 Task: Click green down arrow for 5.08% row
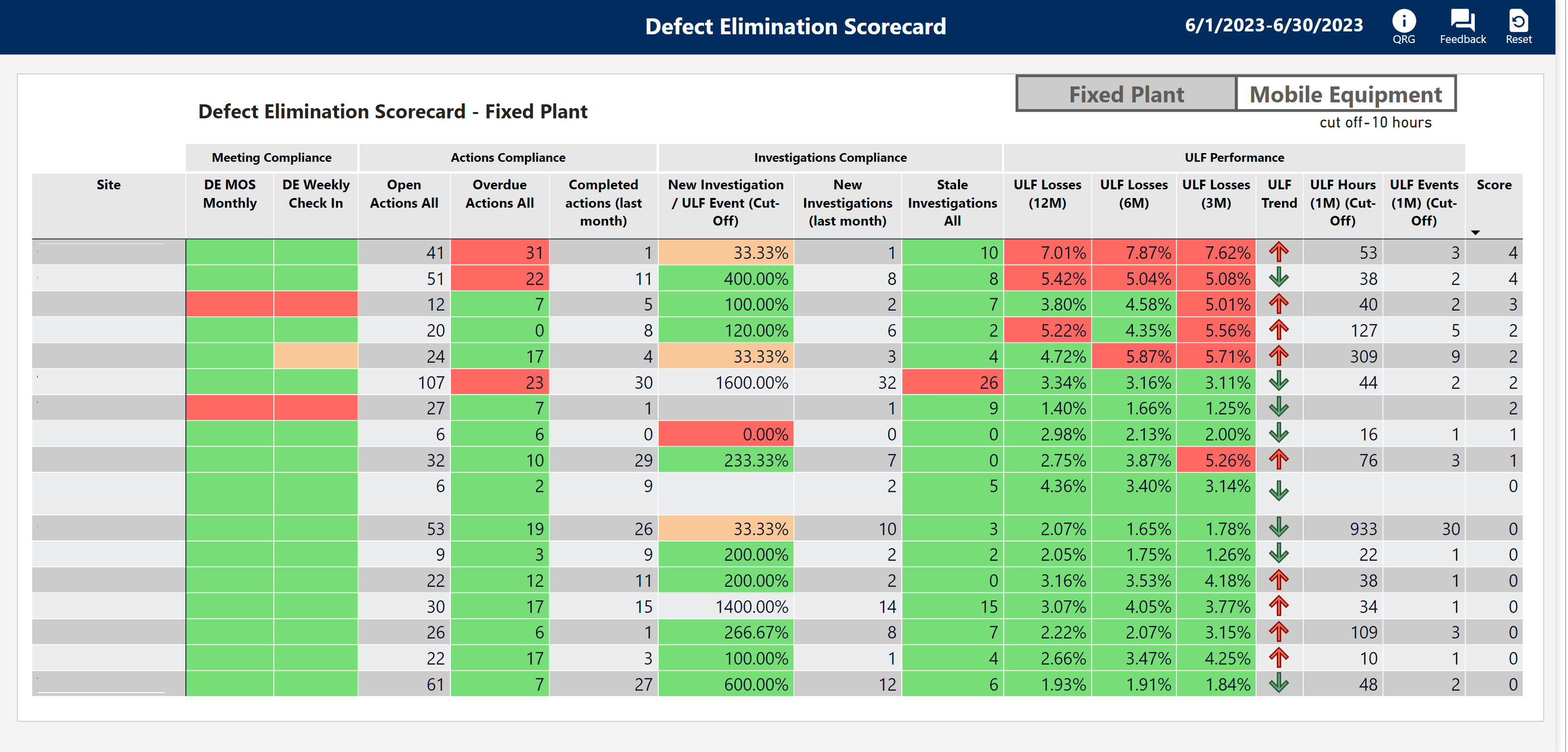1278,278
